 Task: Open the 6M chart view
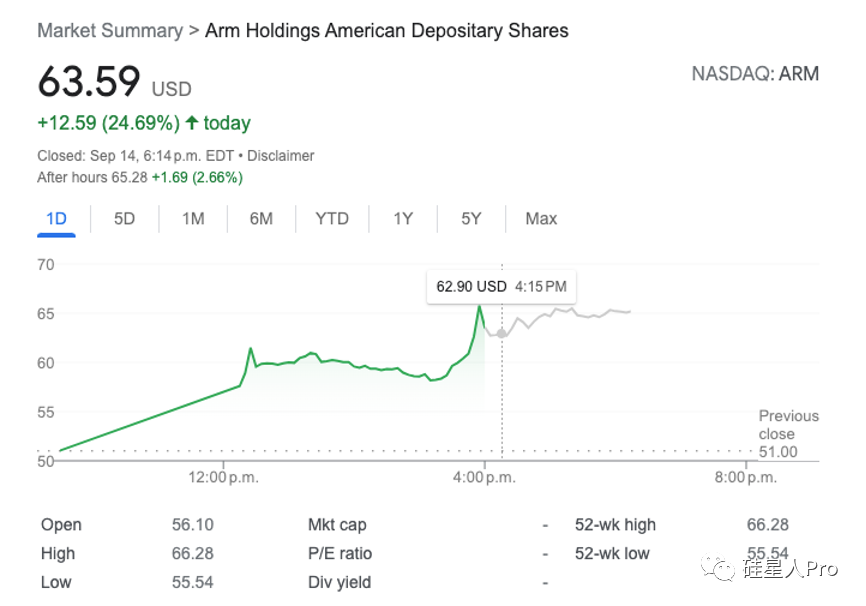[x=261, y=218]
